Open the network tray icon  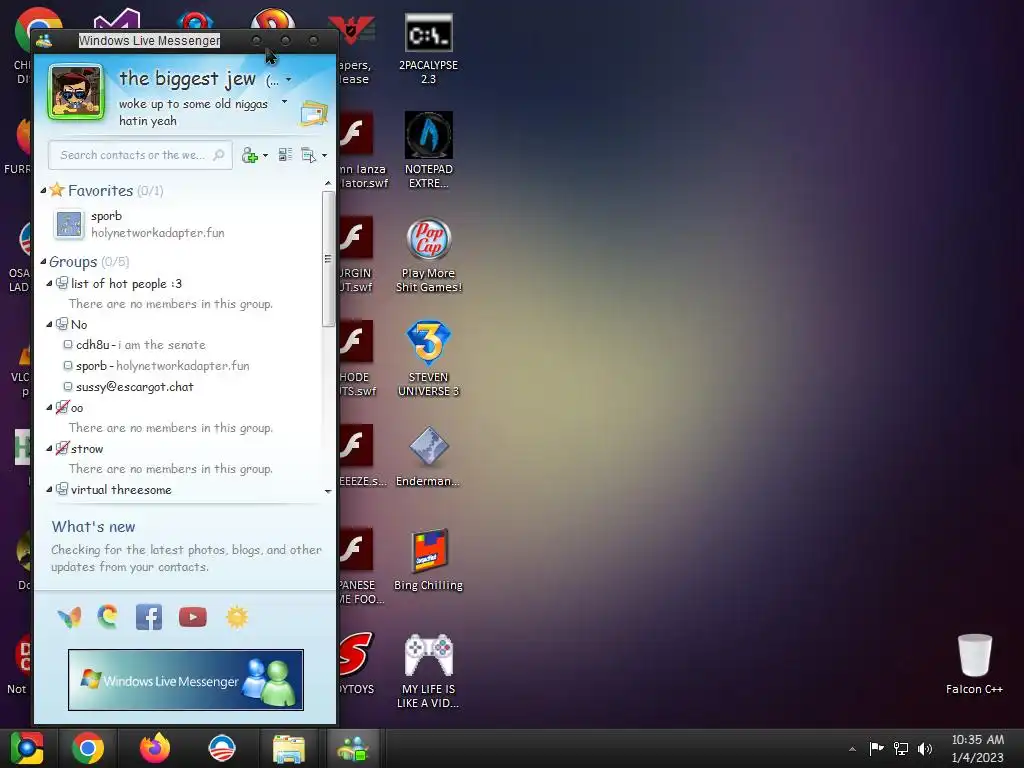(901, 748)
